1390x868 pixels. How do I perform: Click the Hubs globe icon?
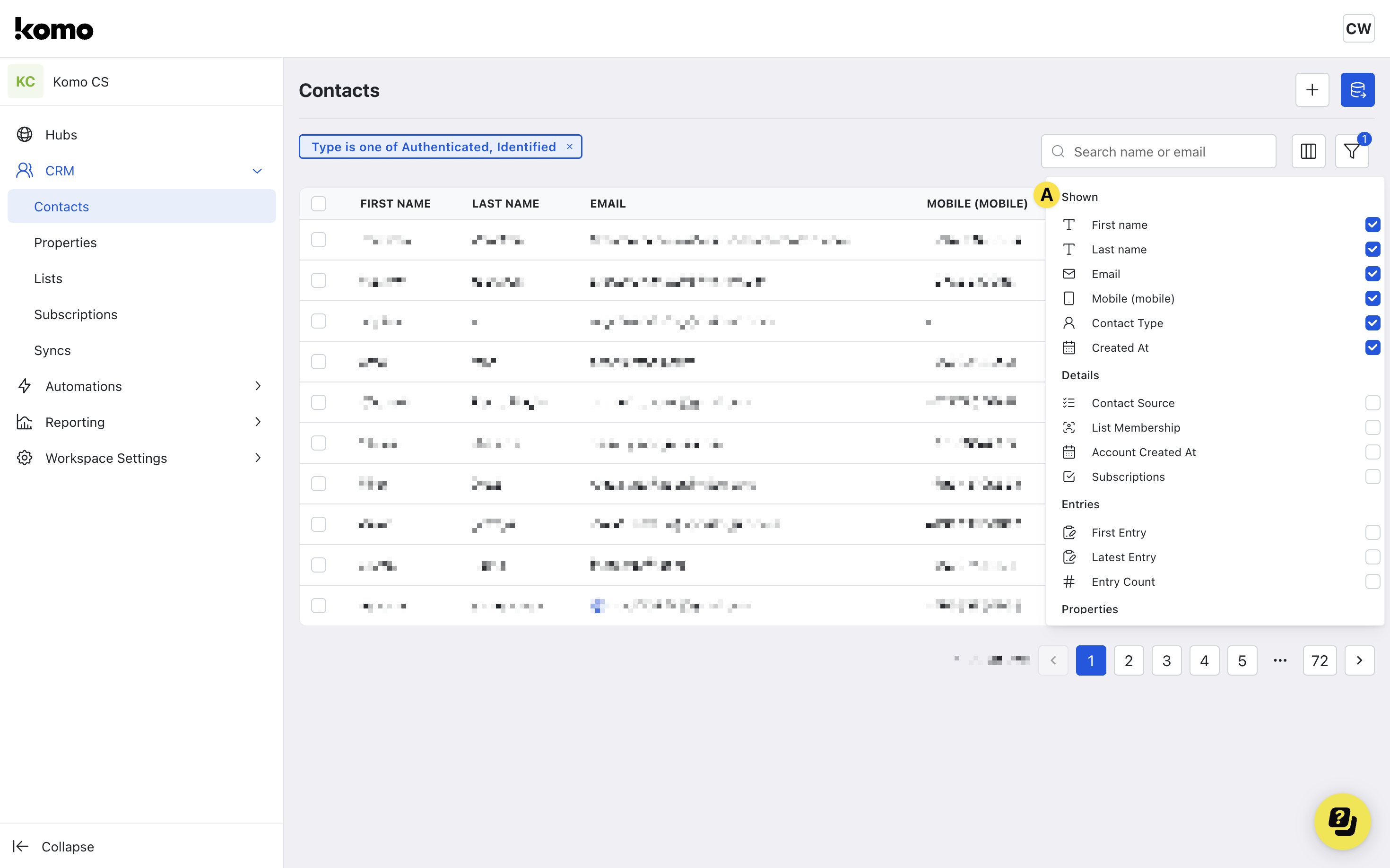[25, 134]
